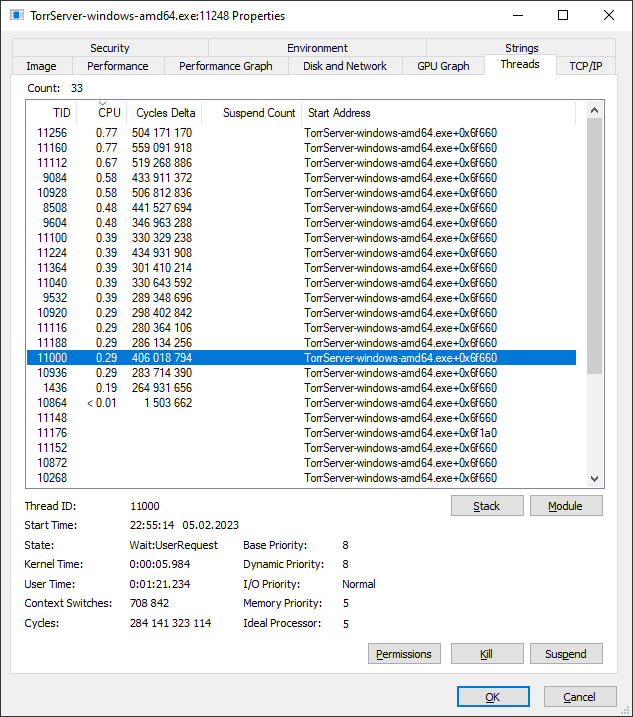Select thread row with TID 10936
633x717 pixels.
pos(301,373)
